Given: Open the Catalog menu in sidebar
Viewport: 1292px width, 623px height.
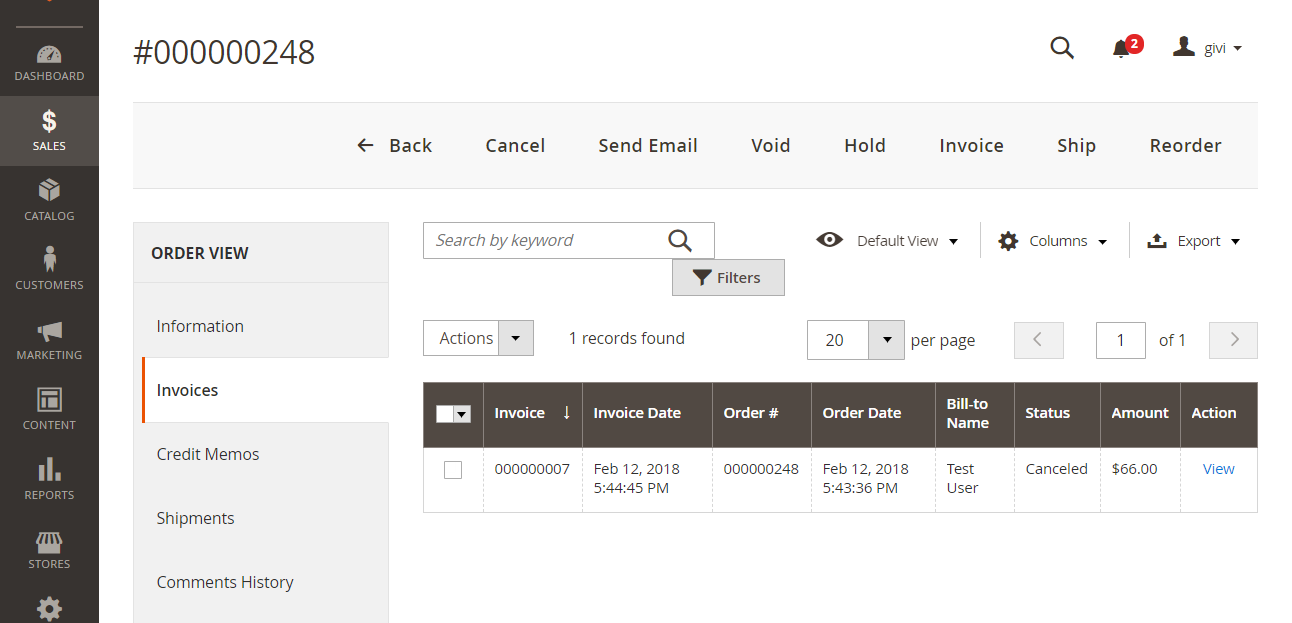Looking at the screenshot, I should (49, 200).
